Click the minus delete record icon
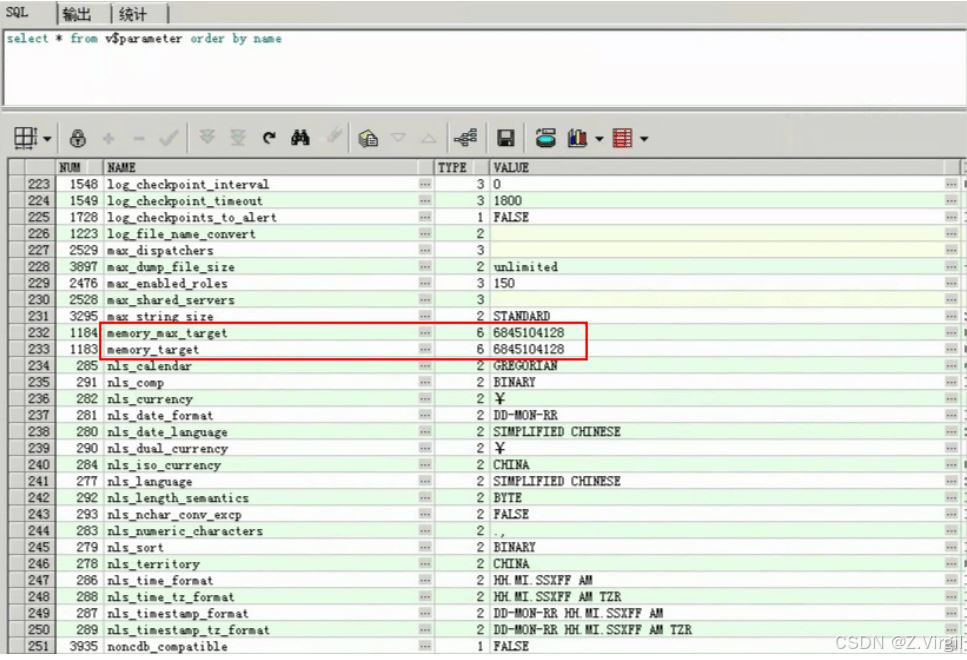The width and height of the screenshot is (967, 660). point(139,139)
